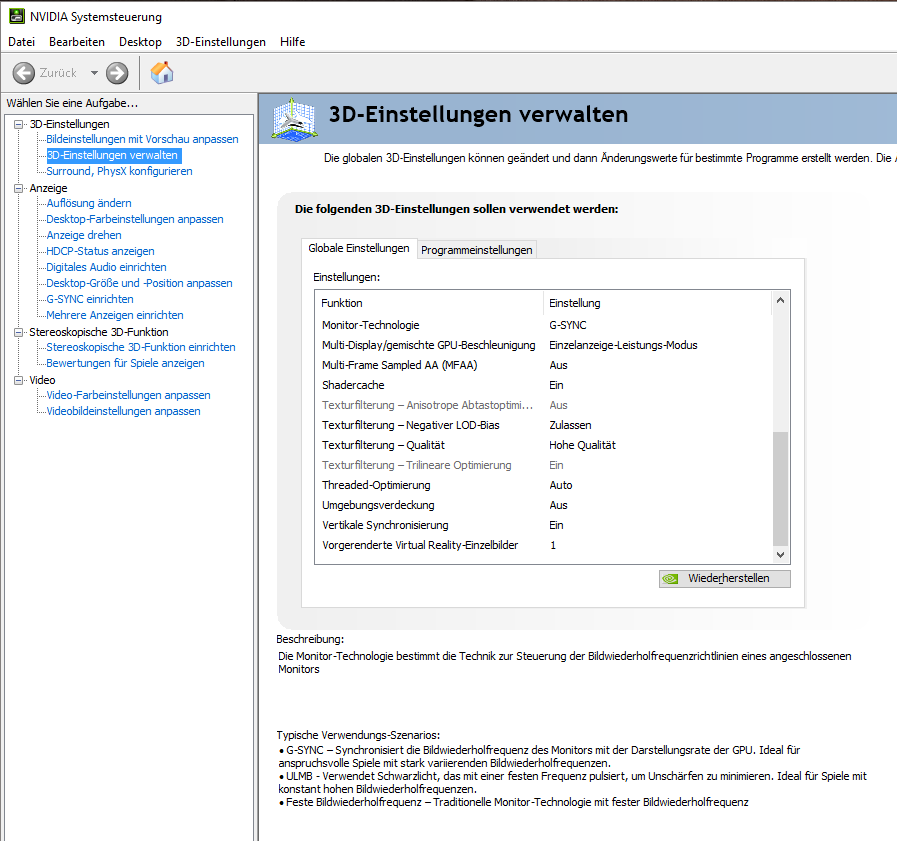Image resolution: width=897 pixels, height=841 pixels.
Task: Click the Zulassen setting value
Action: pyautogui.click(x=570, y=425)
